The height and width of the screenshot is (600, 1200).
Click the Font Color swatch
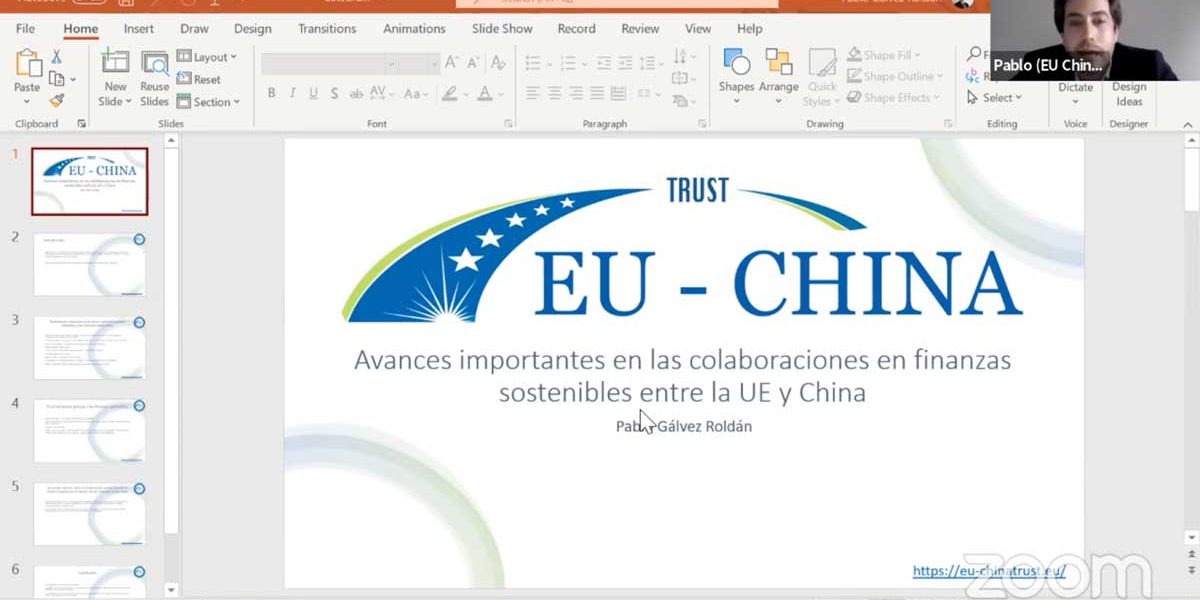(x=484, y=94)
